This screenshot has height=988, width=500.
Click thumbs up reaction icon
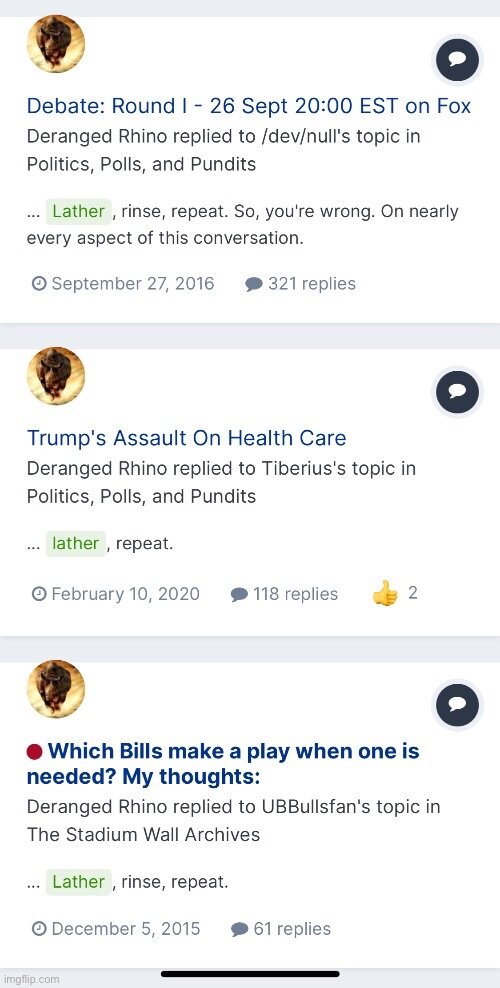click(385, 594)
